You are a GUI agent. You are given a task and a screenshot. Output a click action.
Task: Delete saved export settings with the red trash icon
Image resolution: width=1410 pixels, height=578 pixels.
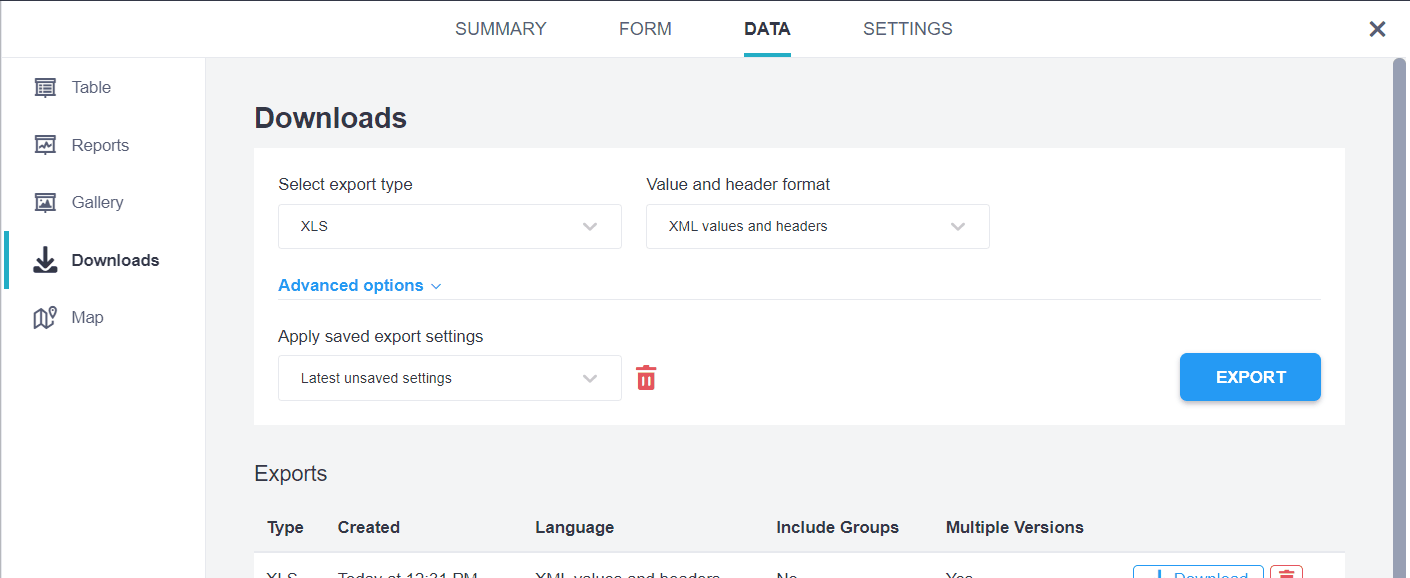tap(646, 378)
